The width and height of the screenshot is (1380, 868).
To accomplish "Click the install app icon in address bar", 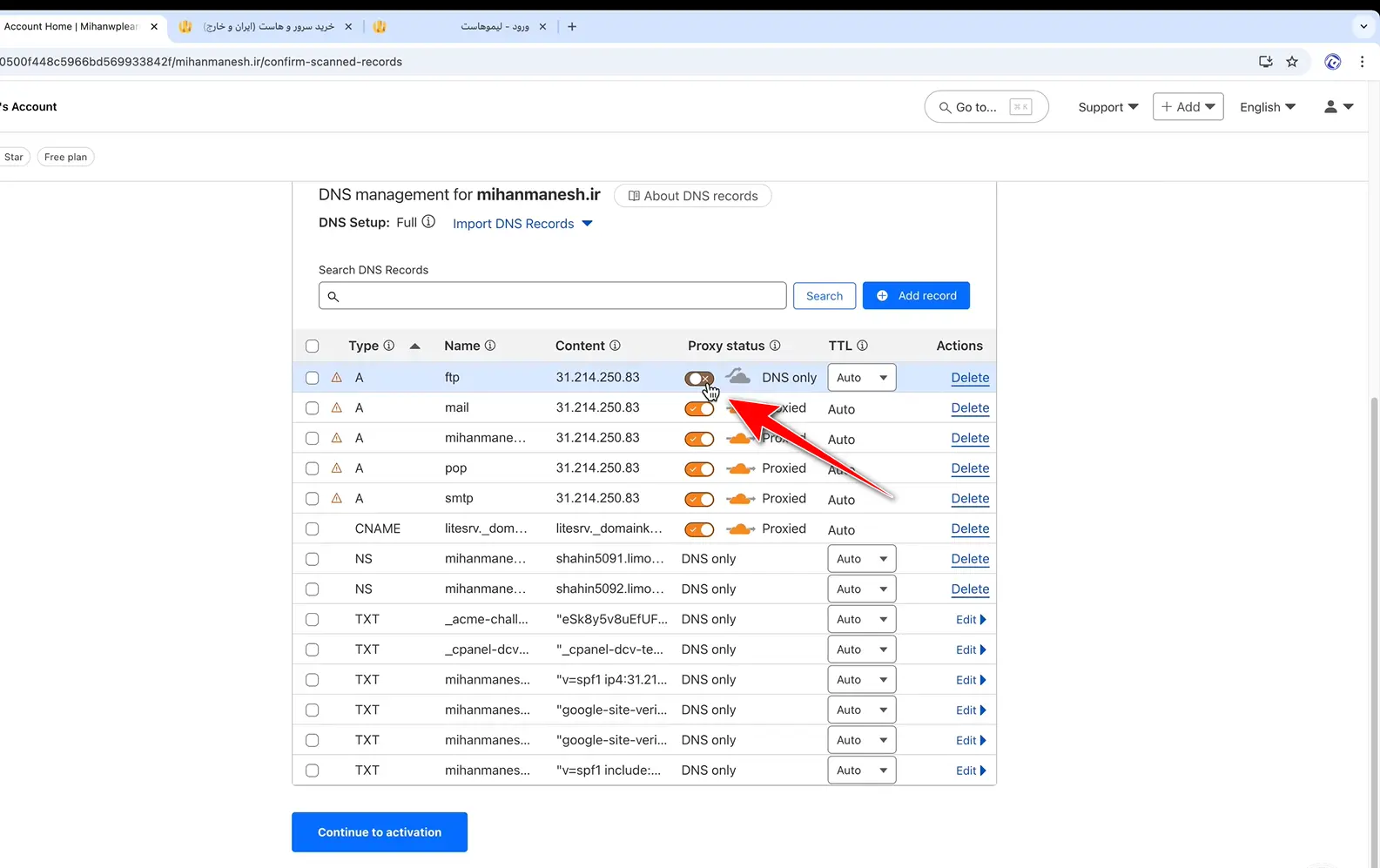I will tap(1266, 62).
